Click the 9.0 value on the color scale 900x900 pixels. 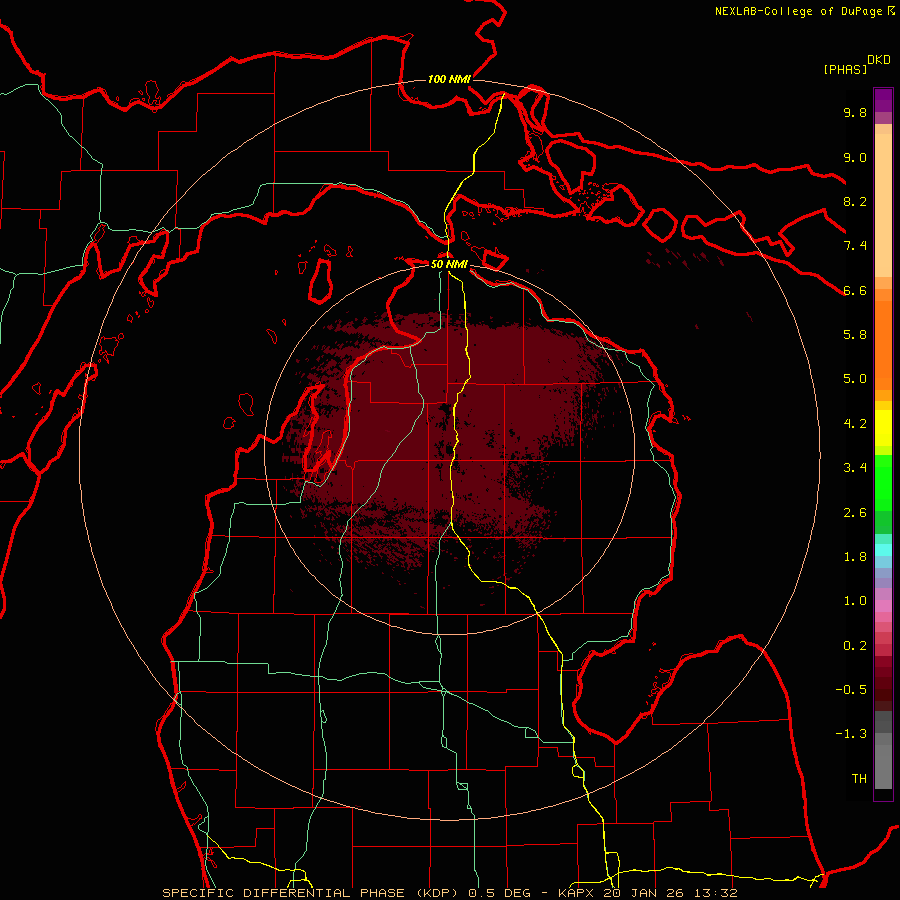[855, 157]
